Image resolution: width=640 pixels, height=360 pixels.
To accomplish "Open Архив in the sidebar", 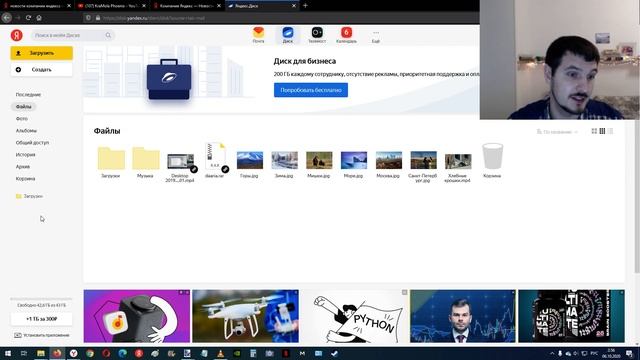I will (x=23, y=167).
